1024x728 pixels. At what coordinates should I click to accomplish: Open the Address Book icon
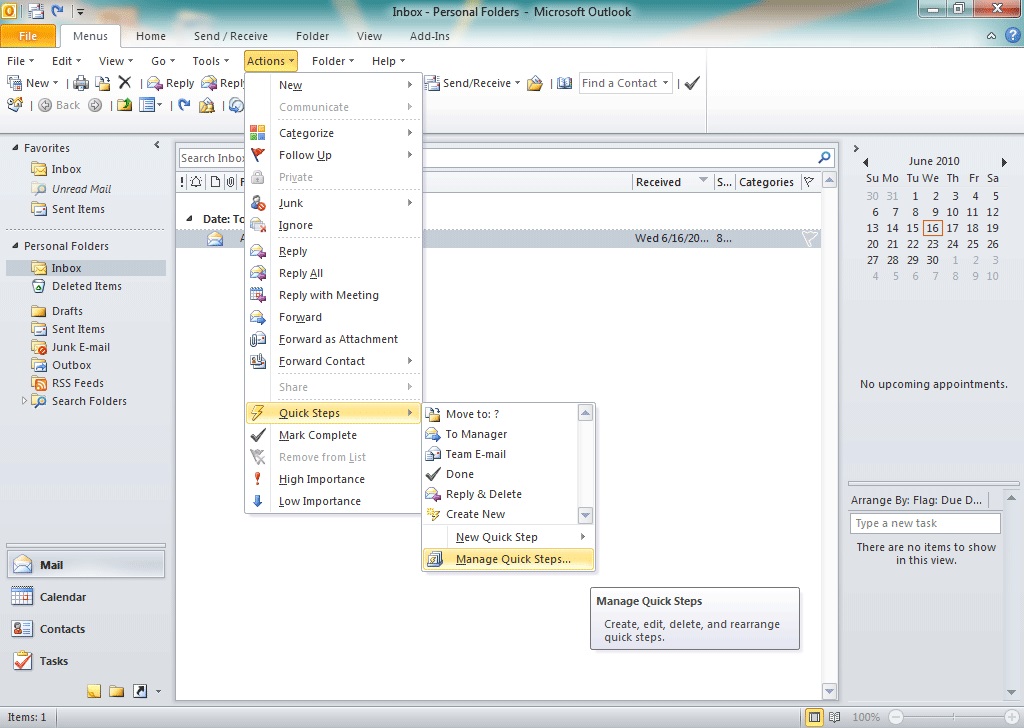click(x=565, y=83)
